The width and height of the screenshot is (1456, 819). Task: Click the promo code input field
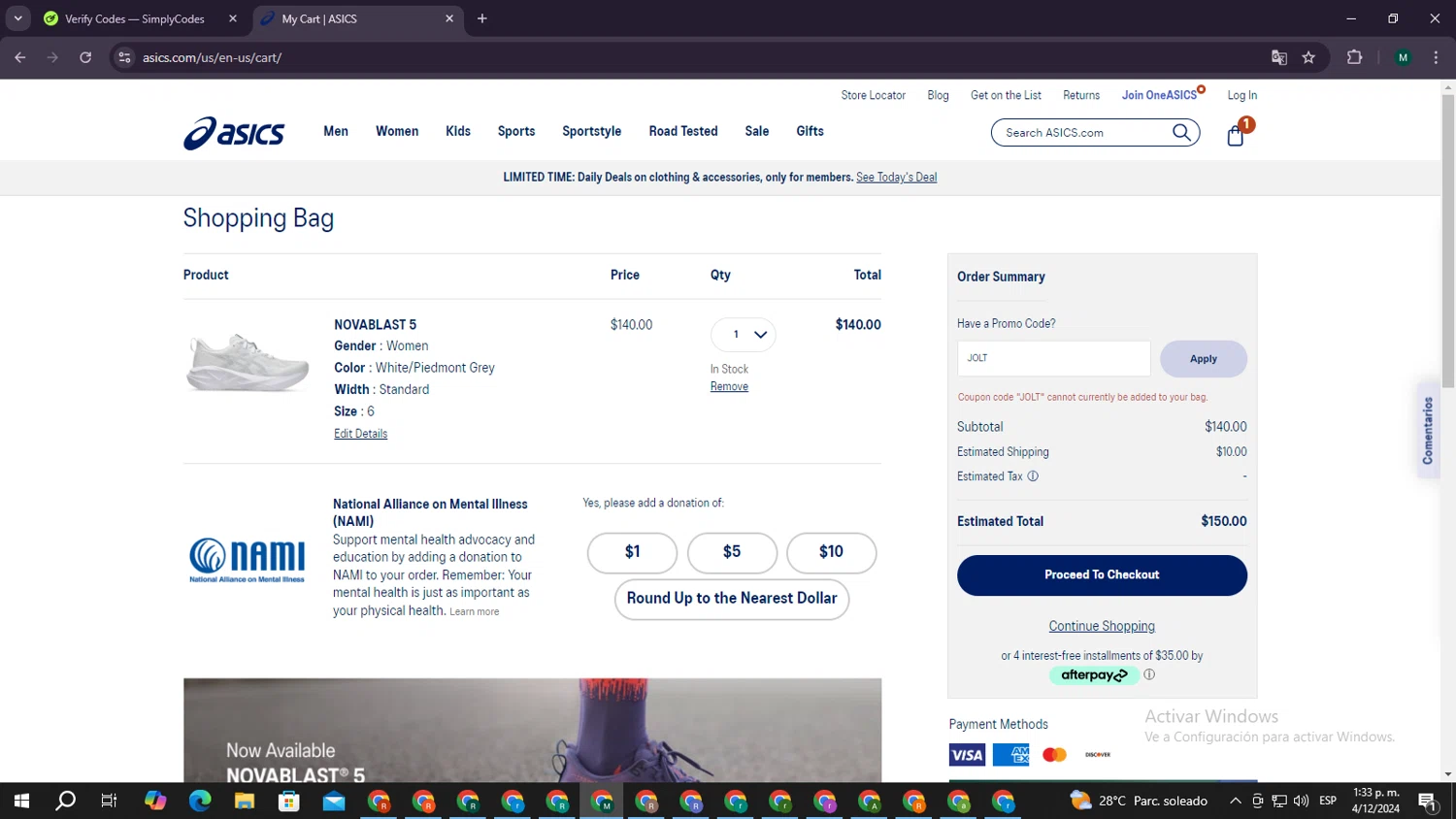[1054, 358]
